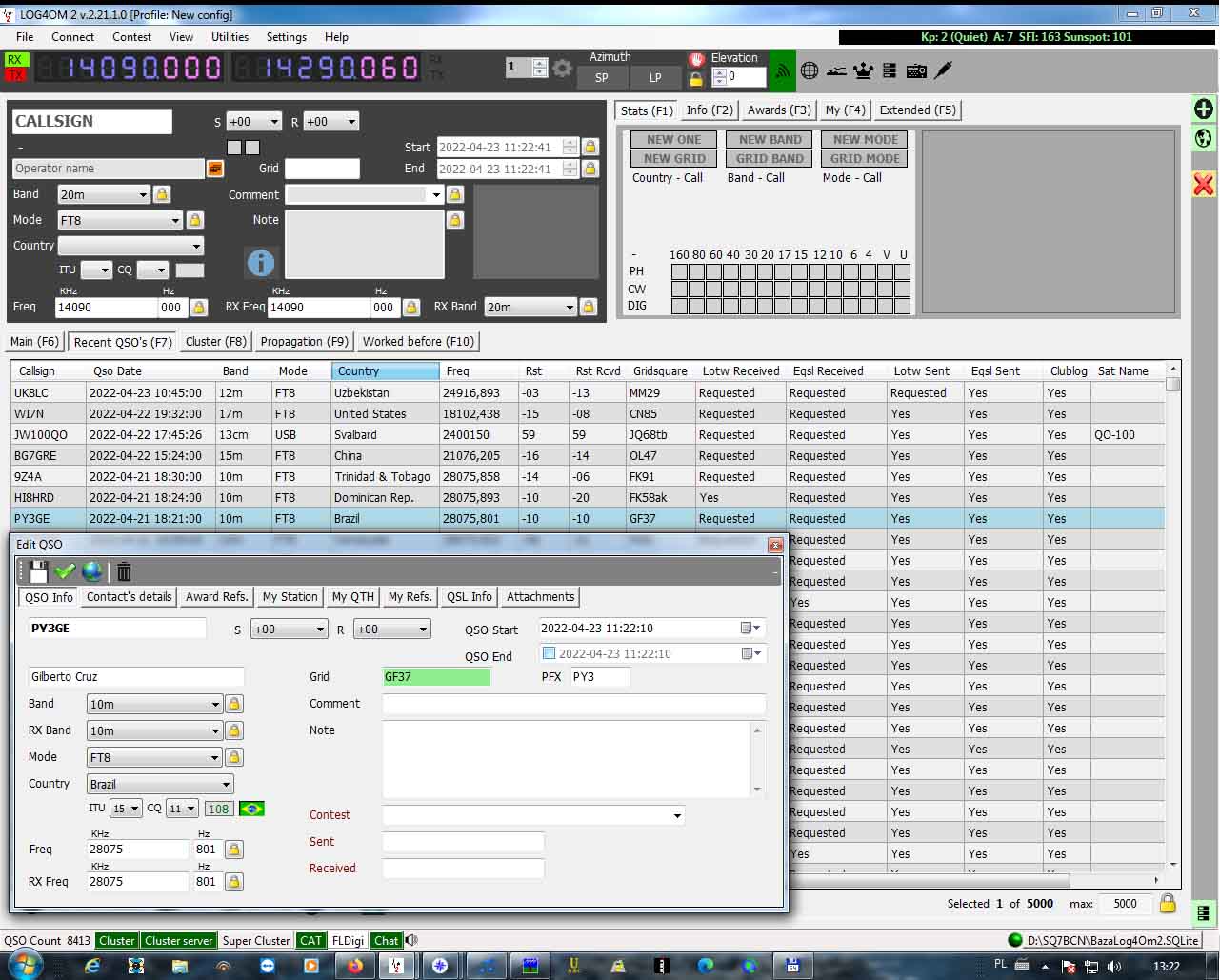Open the world globe icon in top toolbar
This screenshot has height=980, width=1220.
pos(810,70)
